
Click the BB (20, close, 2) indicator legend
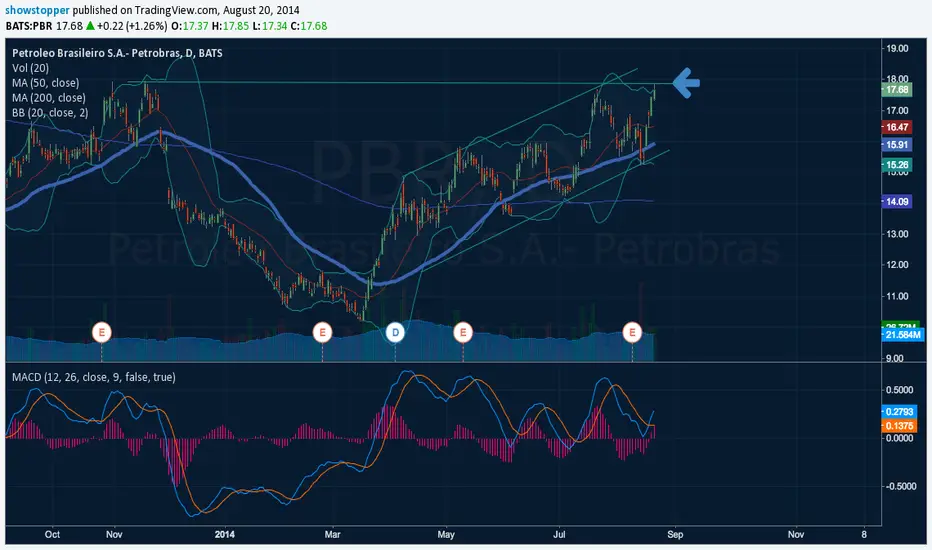pyautogui.click(x=50, y=113)
